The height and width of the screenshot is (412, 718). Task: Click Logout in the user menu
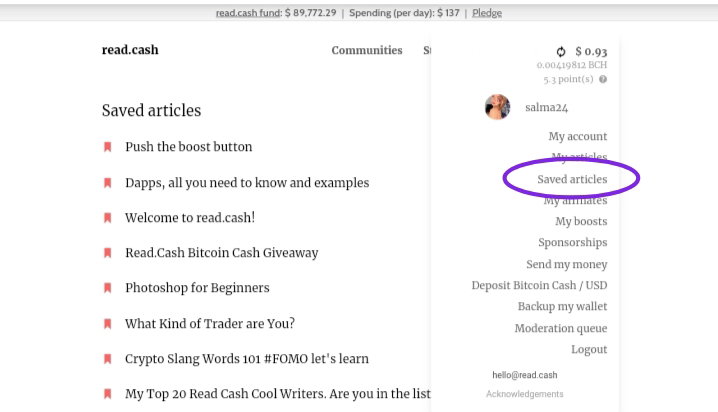pos(589,350)
